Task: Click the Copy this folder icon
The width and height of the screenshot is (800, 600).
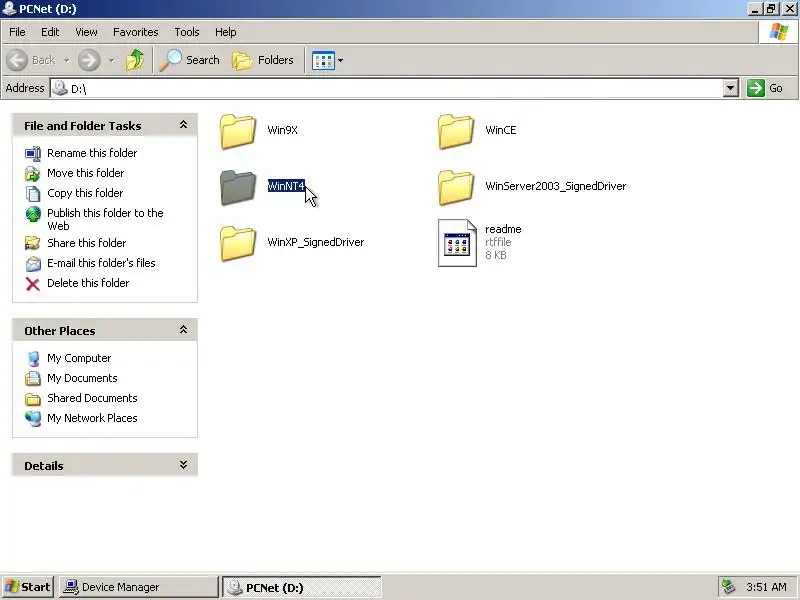Action: 33,193
